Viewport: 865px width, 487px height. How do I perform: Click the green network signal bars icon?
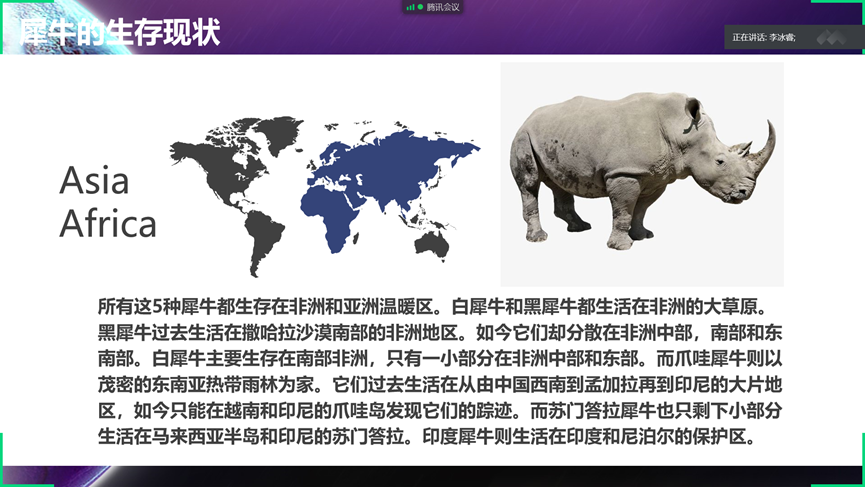click(410, 7)
